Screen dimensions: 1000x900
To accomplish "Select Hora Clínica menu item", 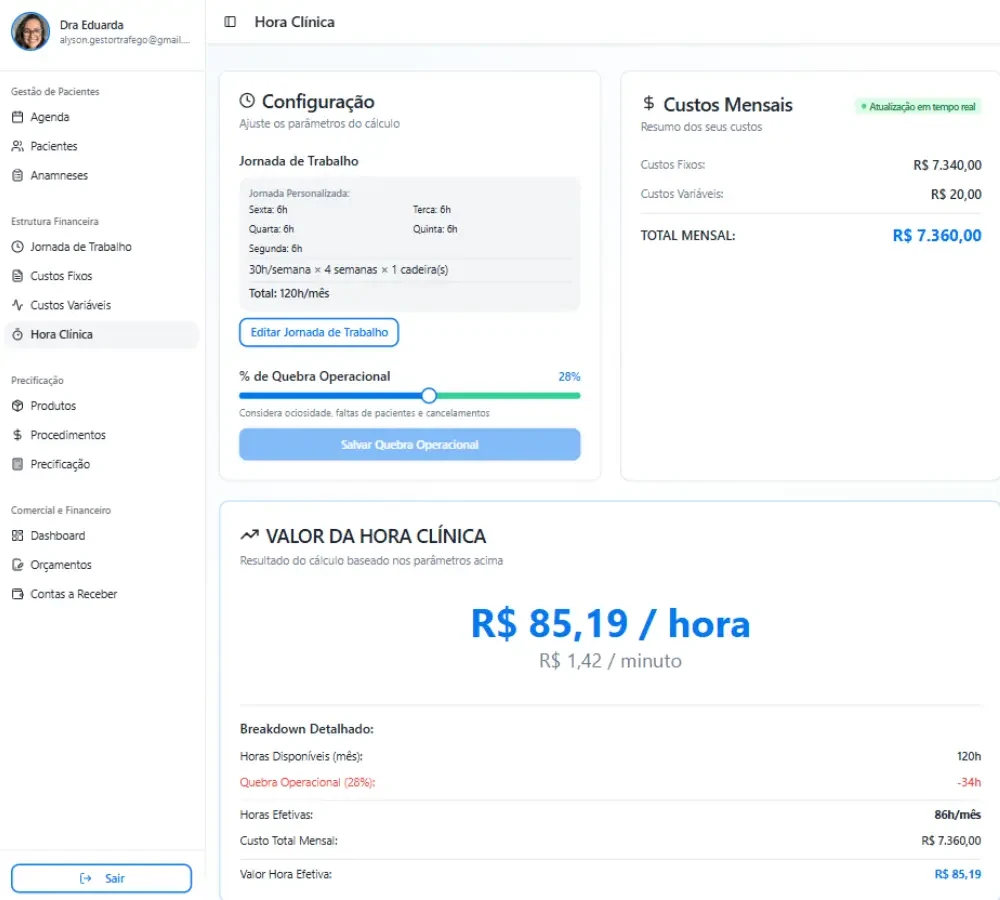I will pos(102,334).
